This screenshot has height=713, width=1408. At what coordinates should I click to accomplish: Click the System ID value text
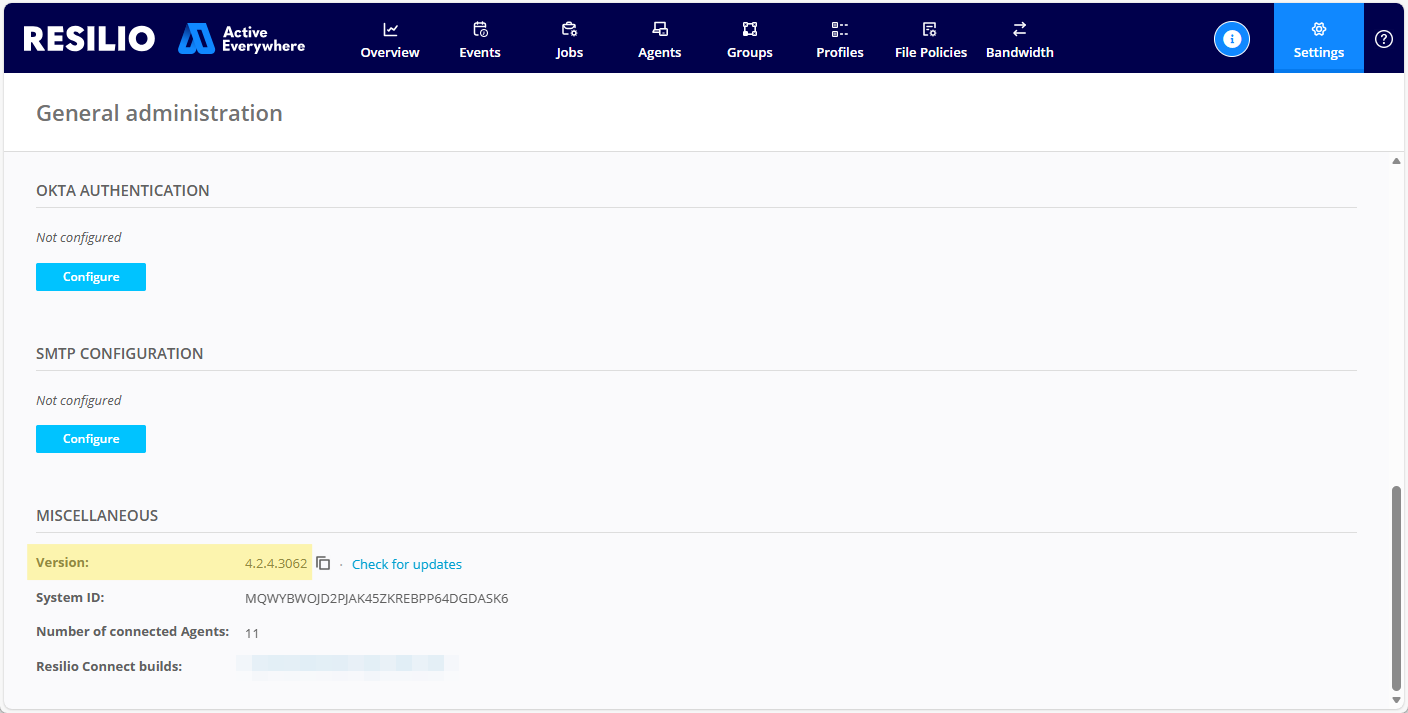[x=376, y=599]
